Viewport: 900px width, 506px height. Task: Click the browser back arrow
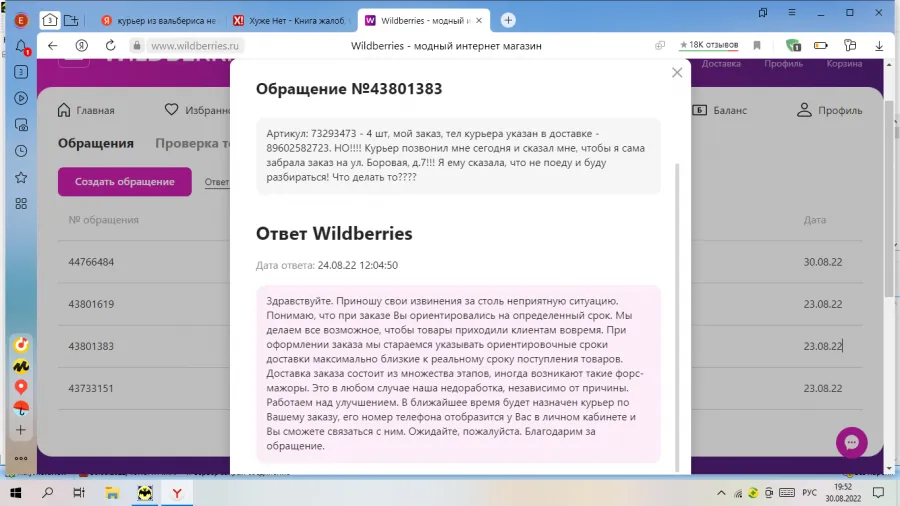click(x=53, y=45)
